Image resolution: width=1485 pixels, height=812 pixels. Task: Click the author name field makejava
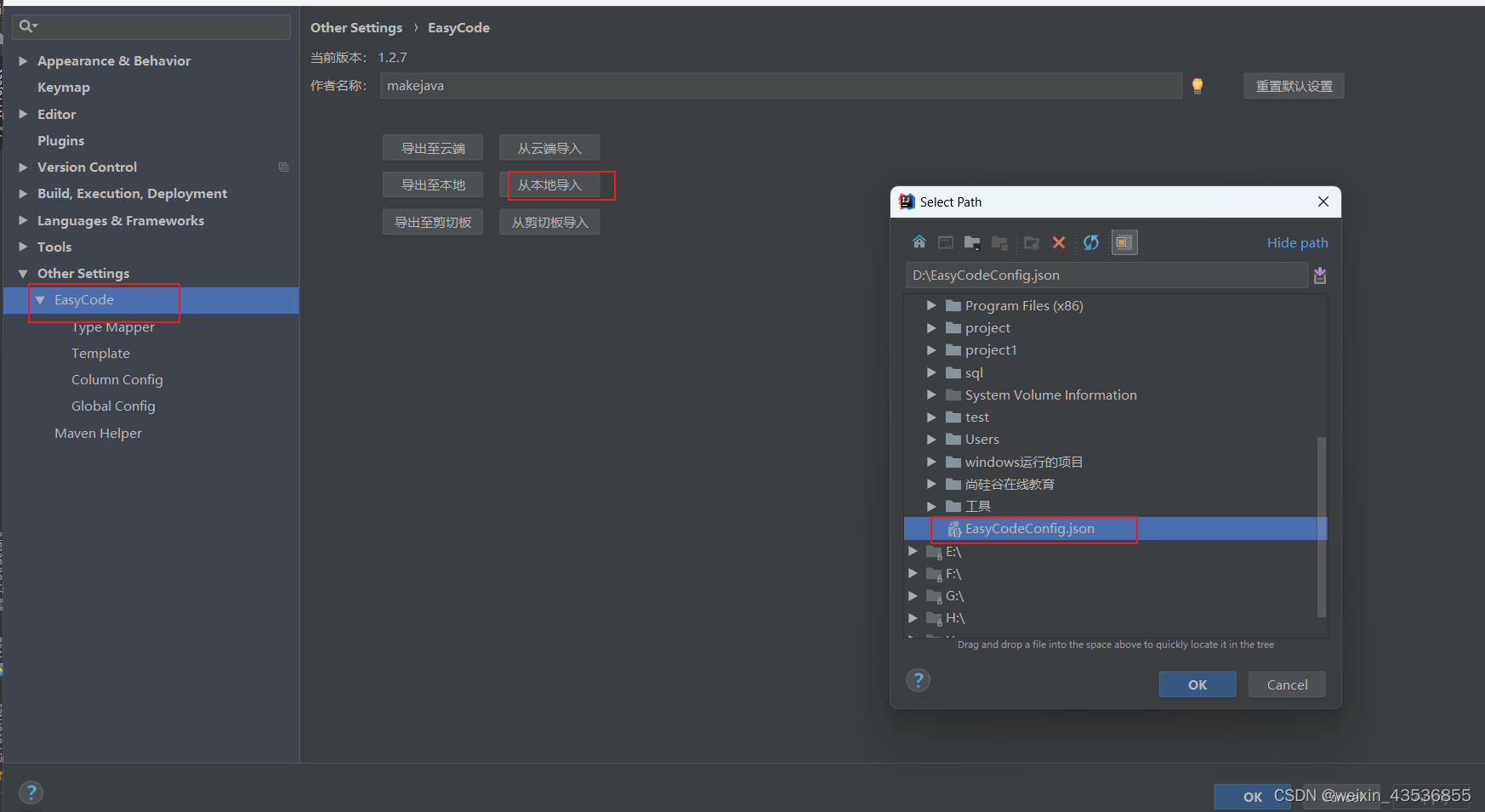tap(781, 86)
